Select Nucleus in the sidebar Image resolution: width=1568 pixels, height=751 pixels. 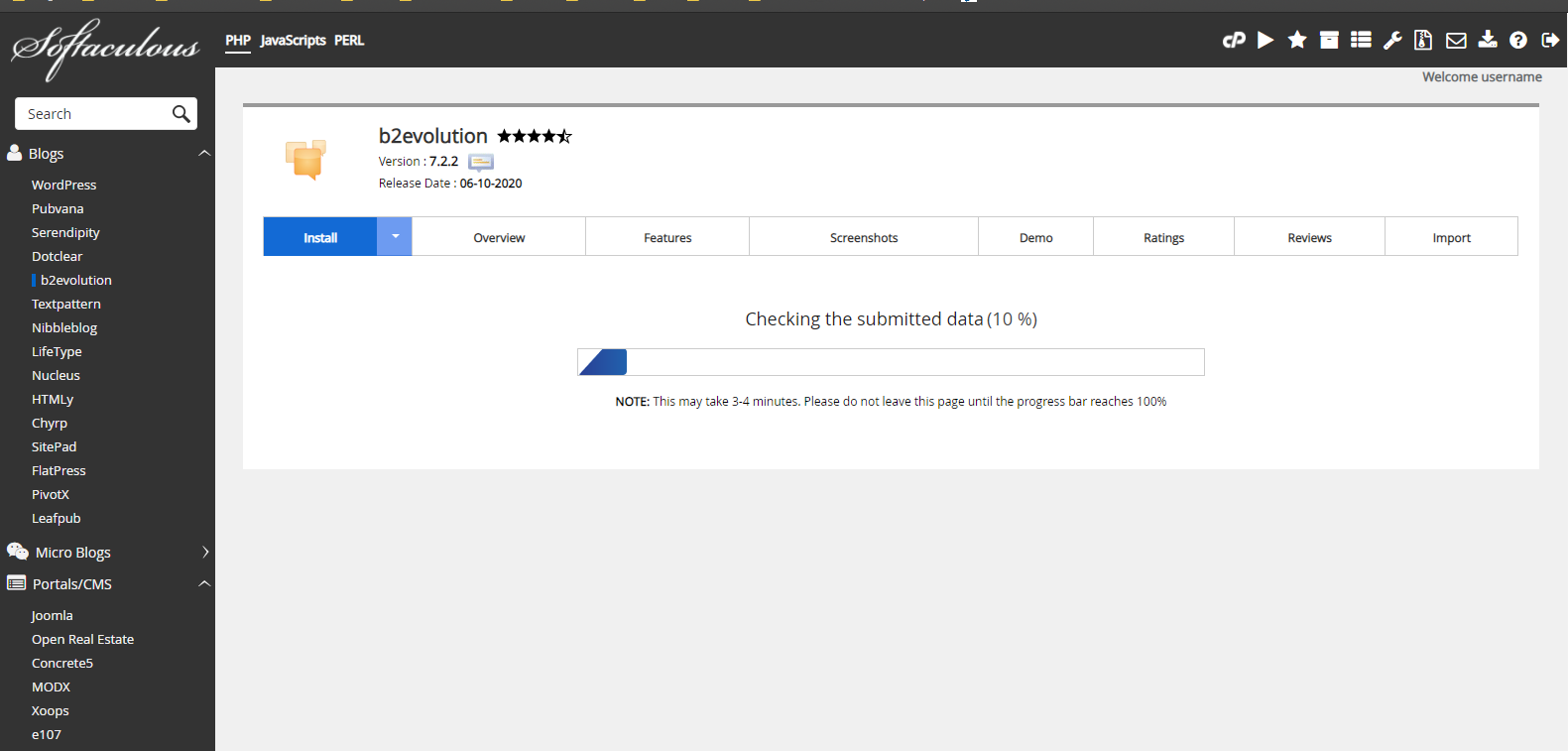click(x=56, y=375)
